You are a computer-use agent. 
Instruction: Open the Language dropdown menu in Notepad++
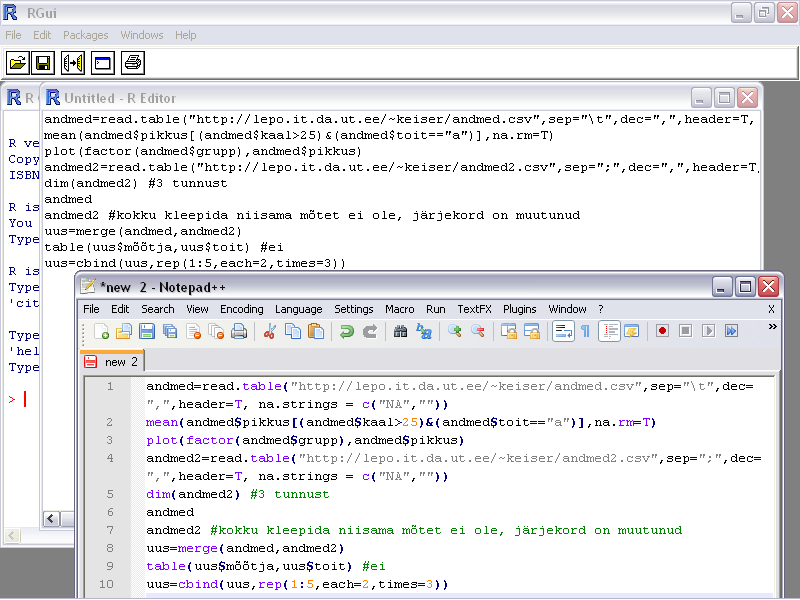[298, 309]
